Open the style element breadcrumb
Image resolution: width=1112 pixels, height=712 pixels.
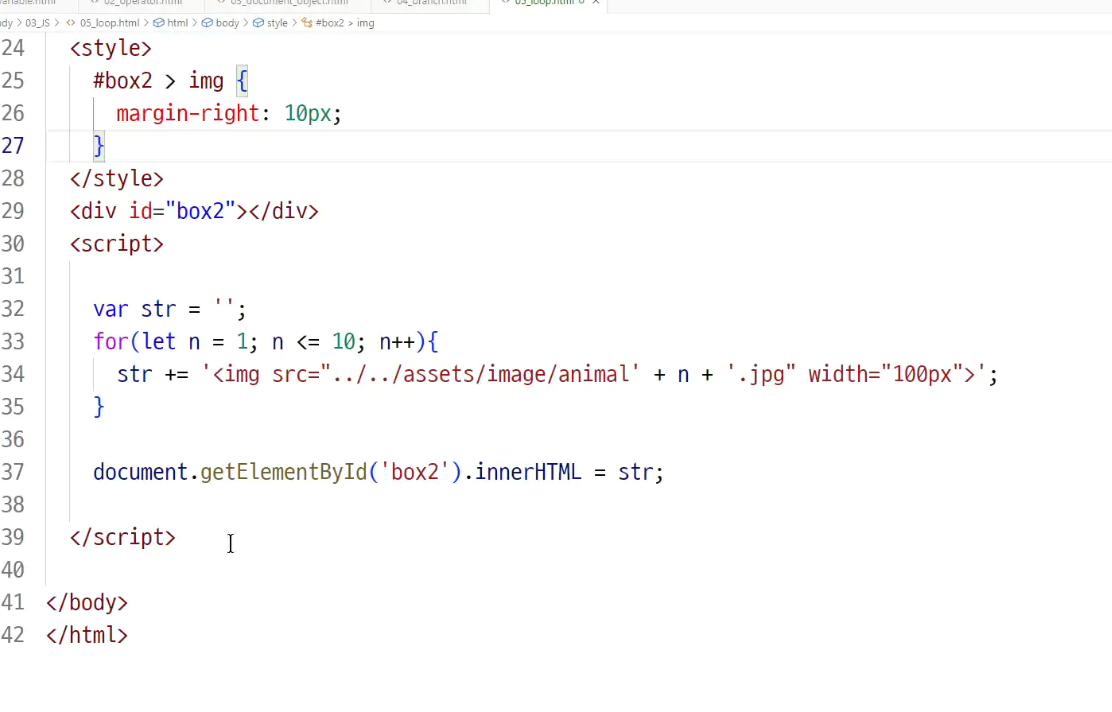tap(270, 23)
